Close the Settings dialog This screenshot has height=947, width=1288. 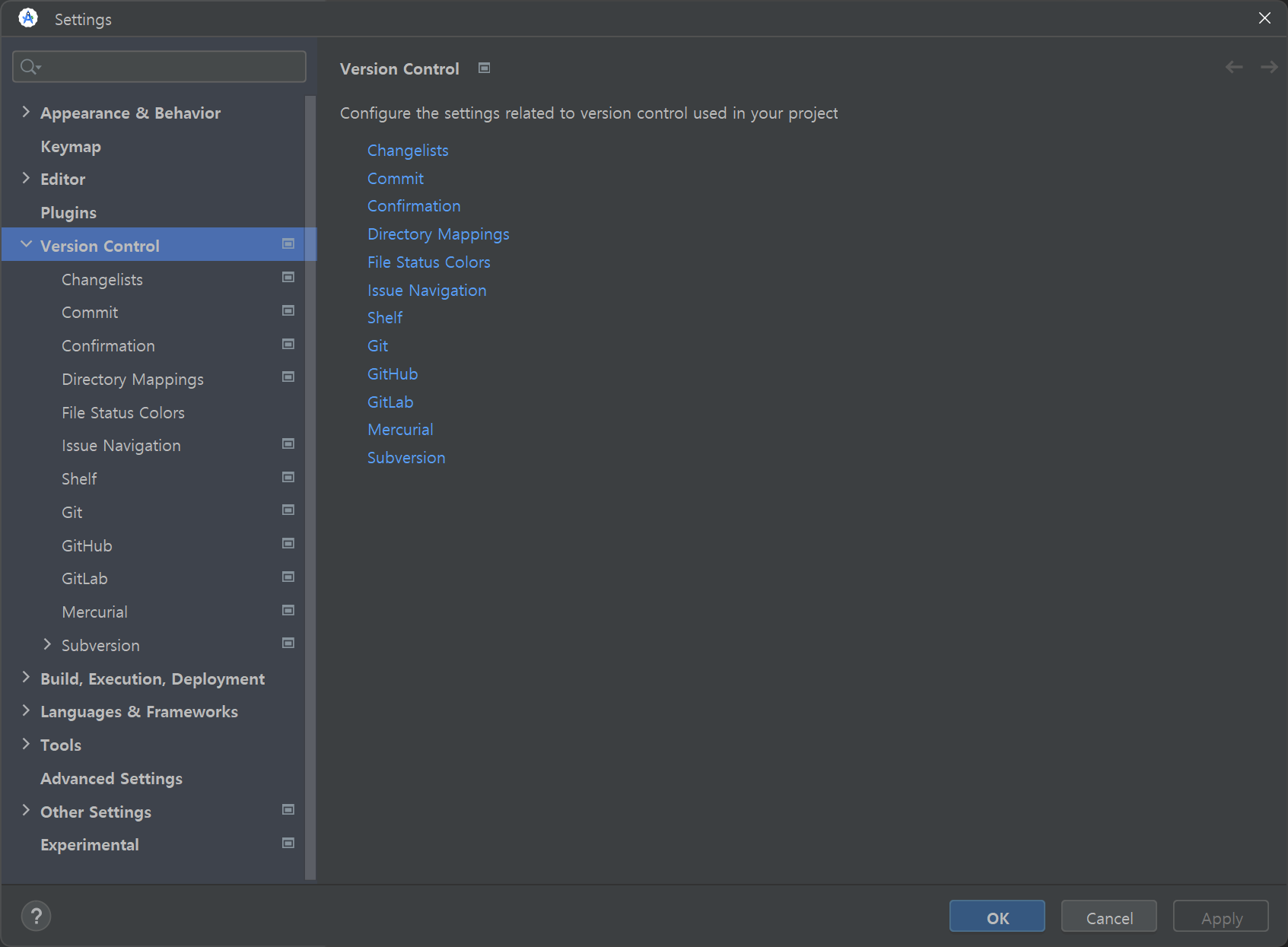point(1264,18)
